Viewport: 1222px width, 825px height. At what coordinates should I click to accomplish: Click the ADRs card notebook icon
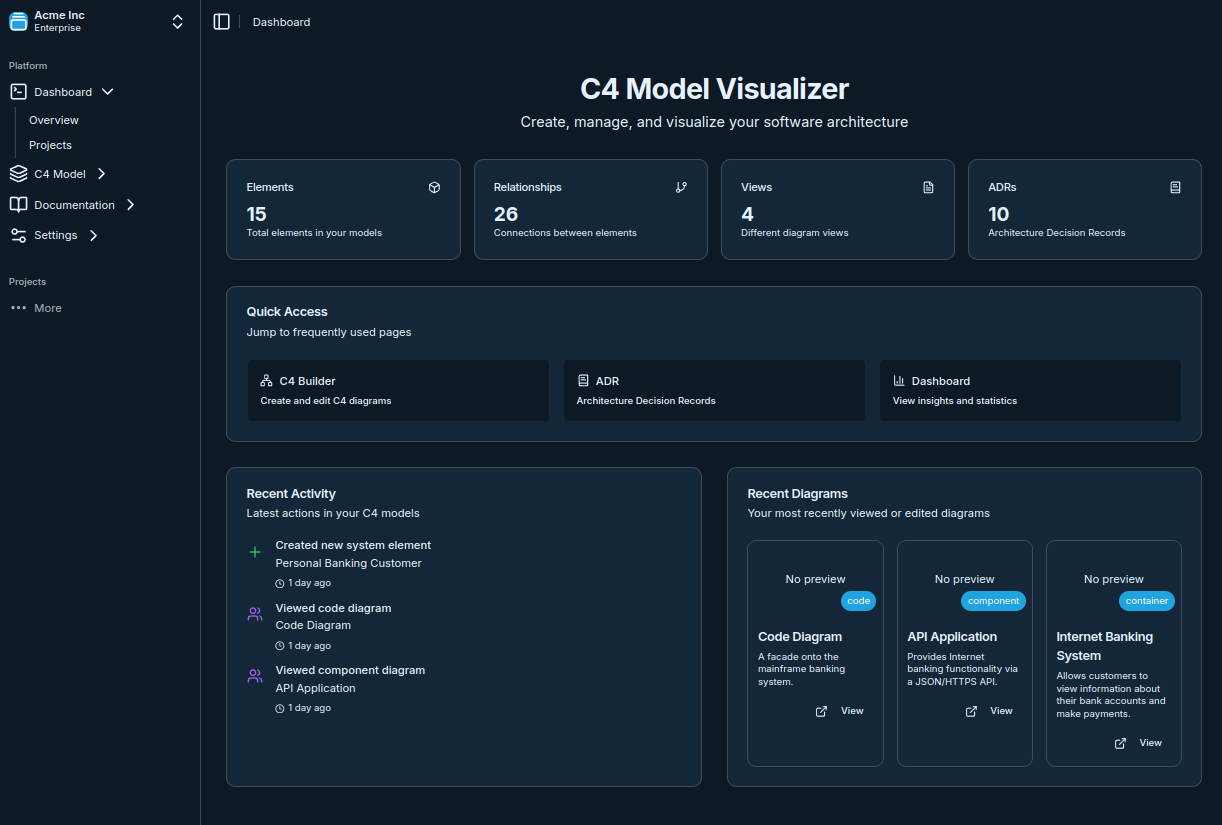tap(1175, 187)
